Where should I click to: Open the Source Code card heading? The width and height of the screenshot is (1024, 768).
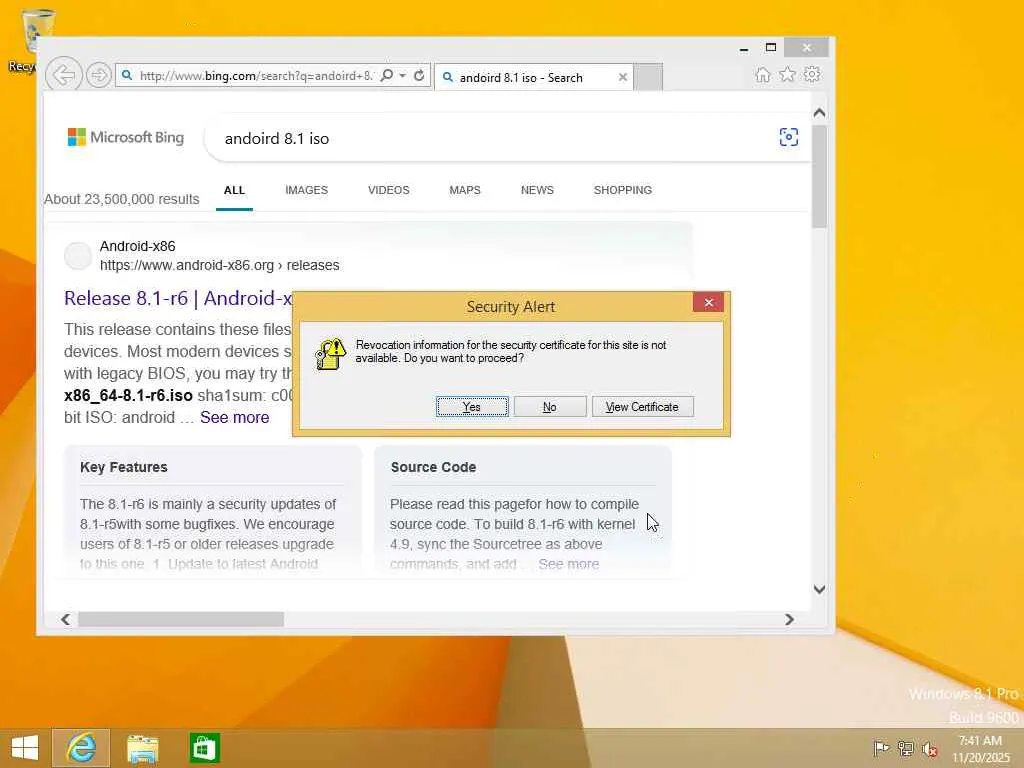coord(434,467)
